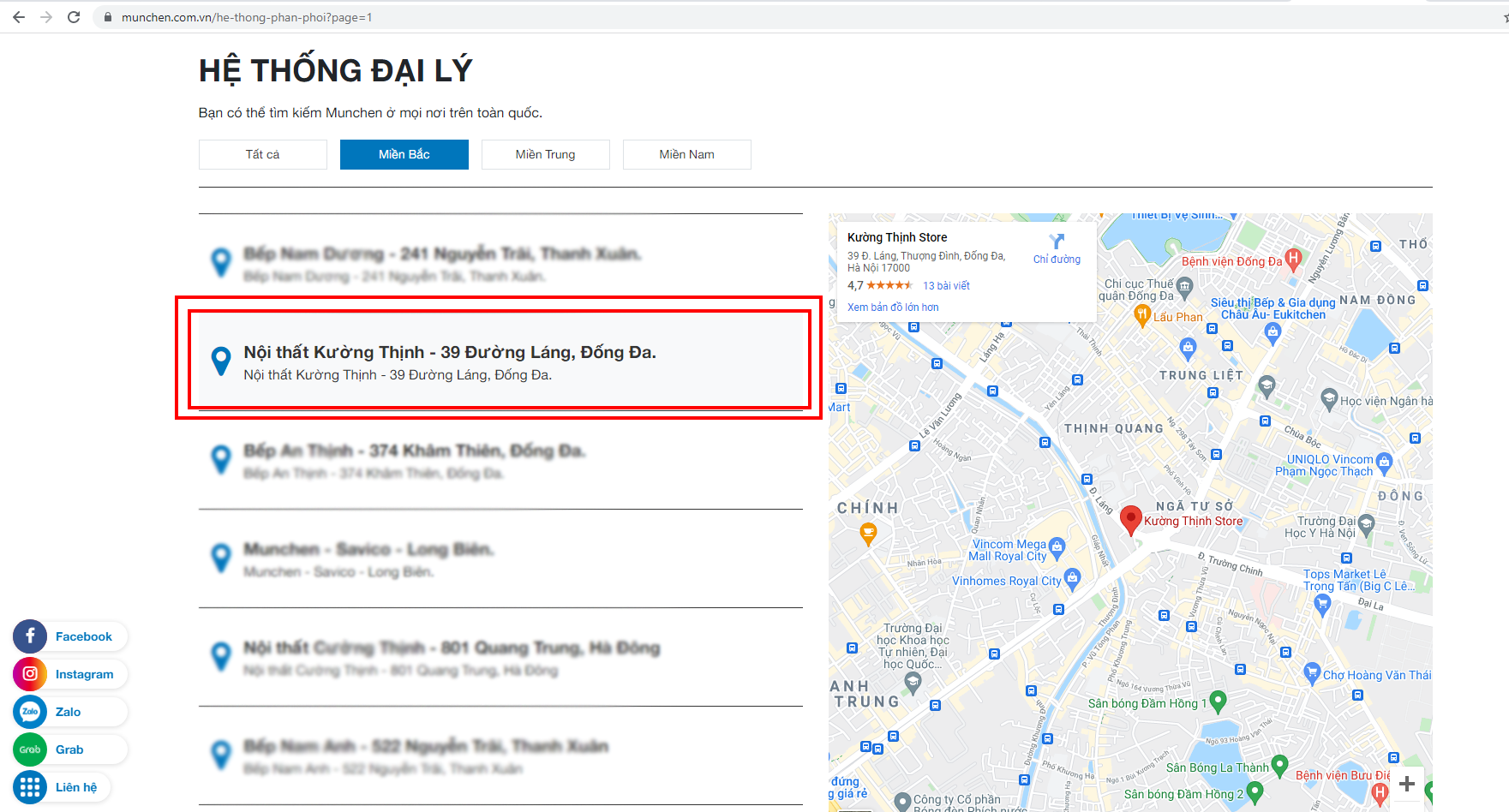Image resolution: width=1509 pixels, height=812 pixels.
Task: Click the location pin beside Bếp Nam Anh
Action: [221, 755]
